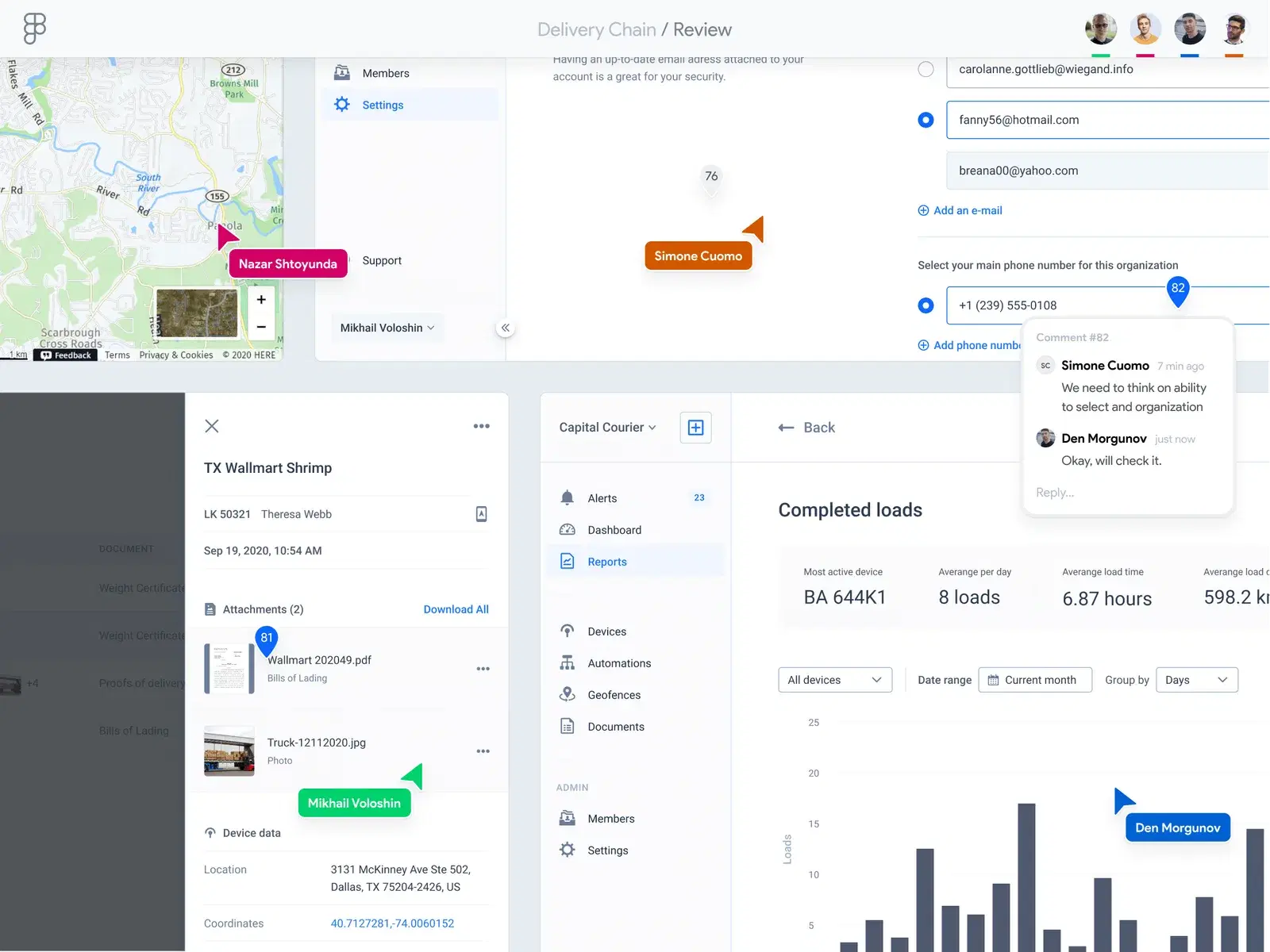Go Back from Completed loads
Screen dimensions: 1270x952
(807, 428)
